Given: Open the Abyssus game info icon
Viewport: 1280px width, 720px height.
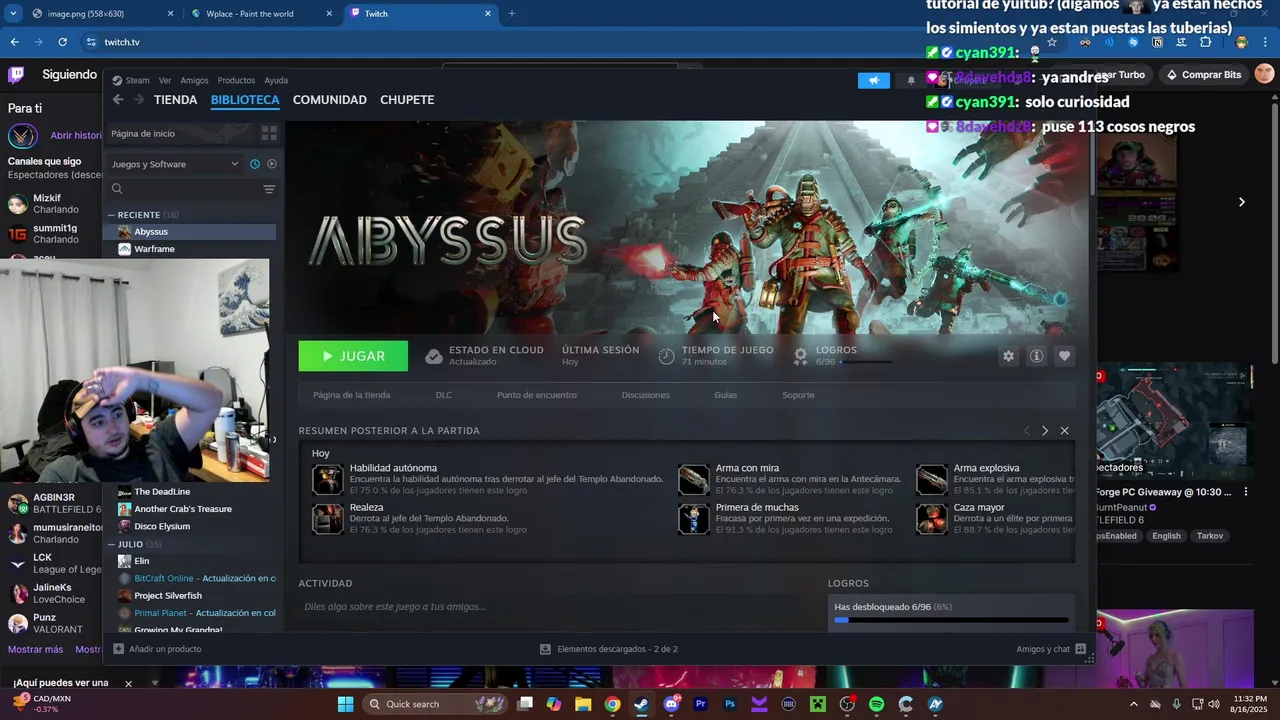Looking at the screenshot, I should point(1036,356).
